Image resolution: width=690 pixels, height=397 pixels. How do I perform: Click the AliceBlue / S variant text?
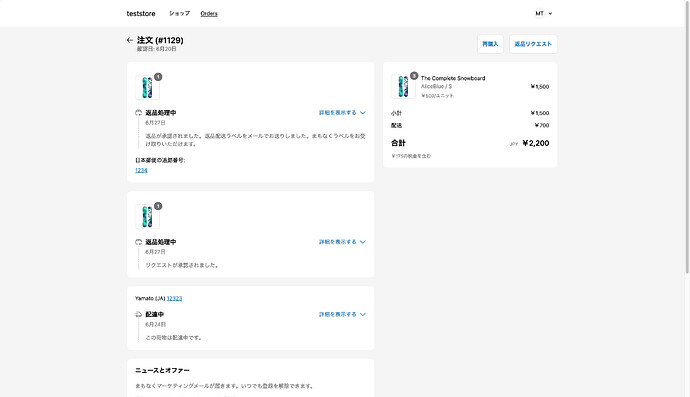tap(436, 87)
